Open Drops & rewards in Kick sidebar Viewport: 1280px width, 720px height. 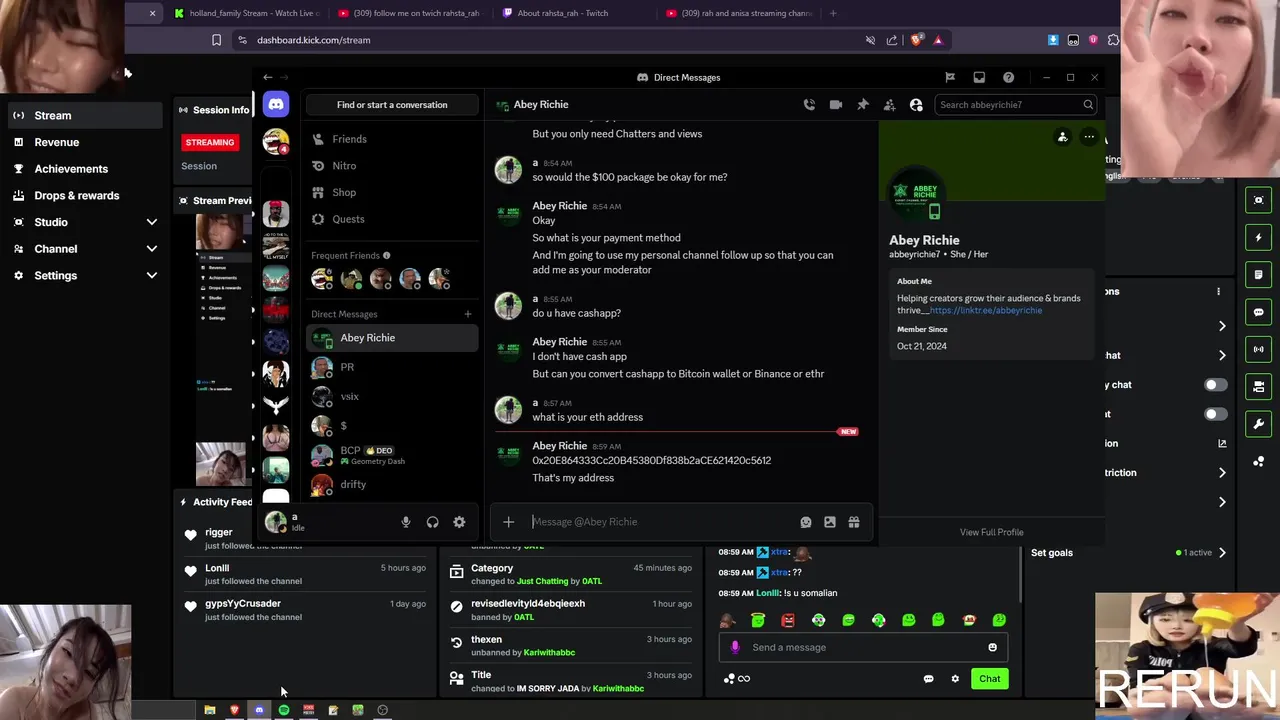click(84, 196)
